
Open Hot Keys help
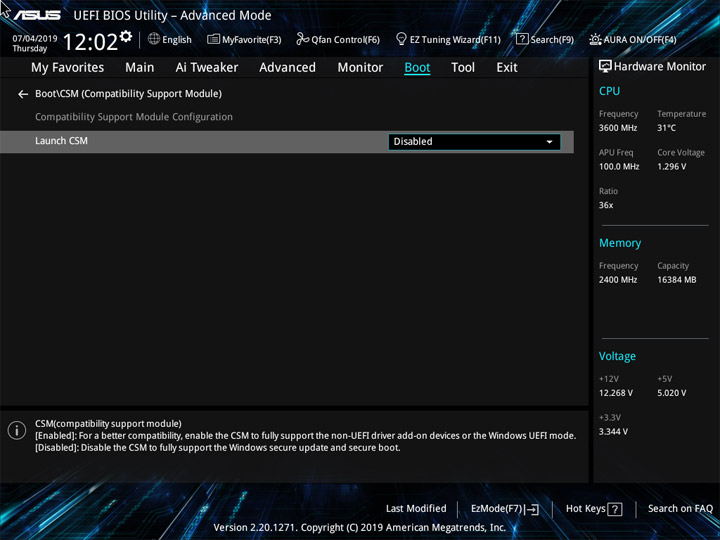594,509
